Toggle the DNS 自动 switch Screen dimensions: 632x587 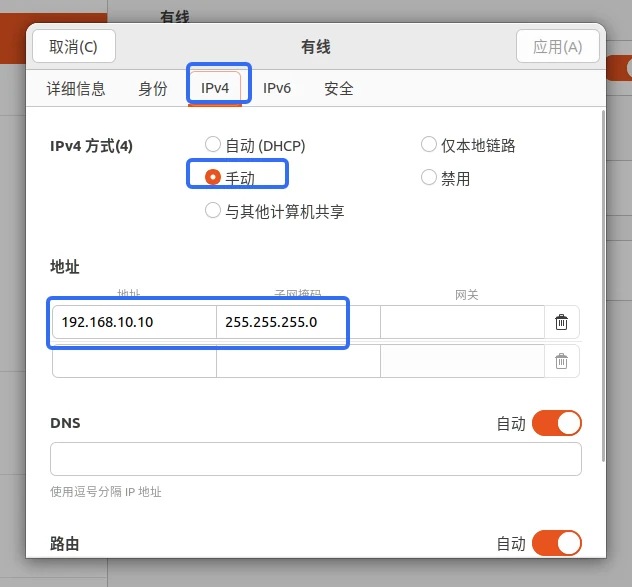pyautogui.click(x=557, y=423)
